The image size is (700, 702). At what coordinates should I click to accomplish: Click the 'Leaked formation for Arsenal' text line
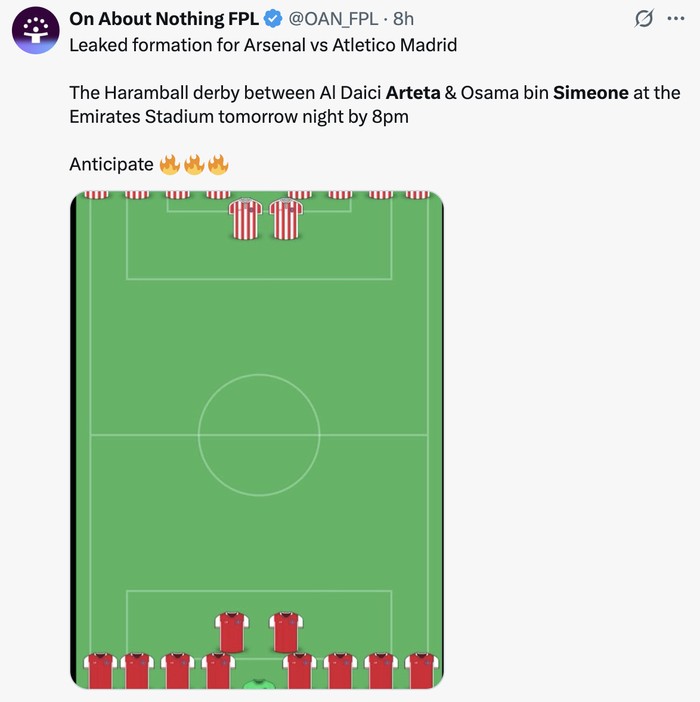pos(263,46)
